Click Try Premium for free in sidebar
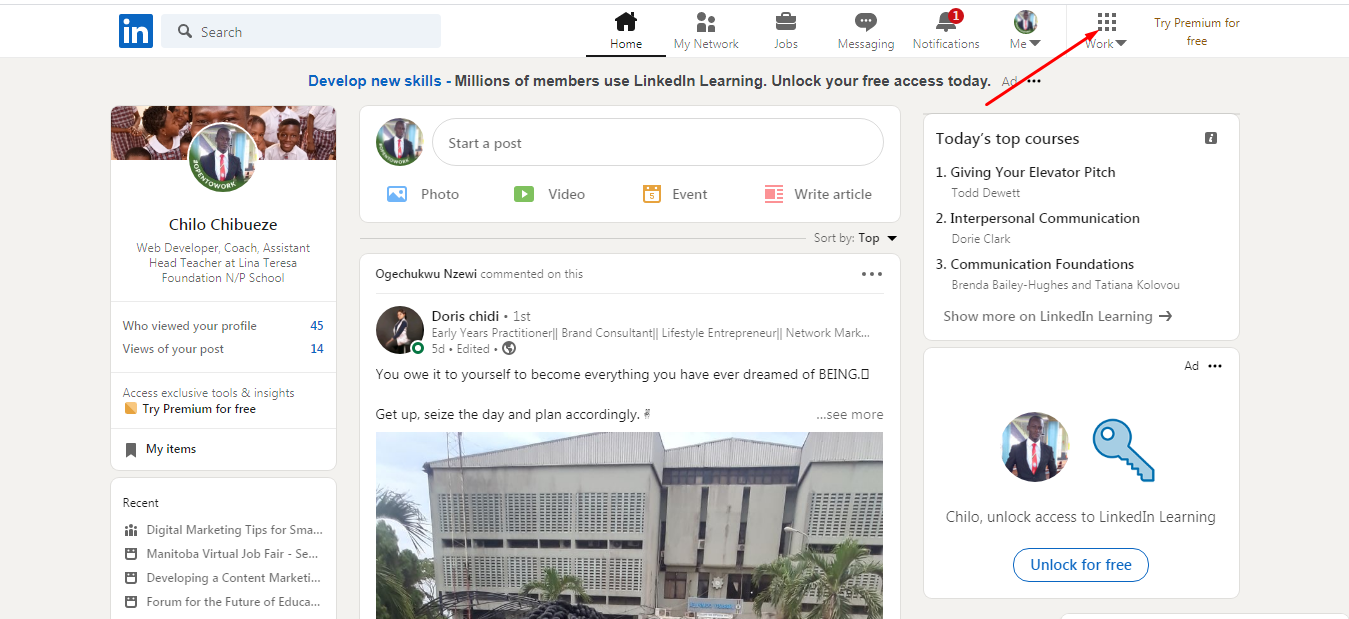The height and width of the screenshot is (619, 1349). tap(190, 409)
